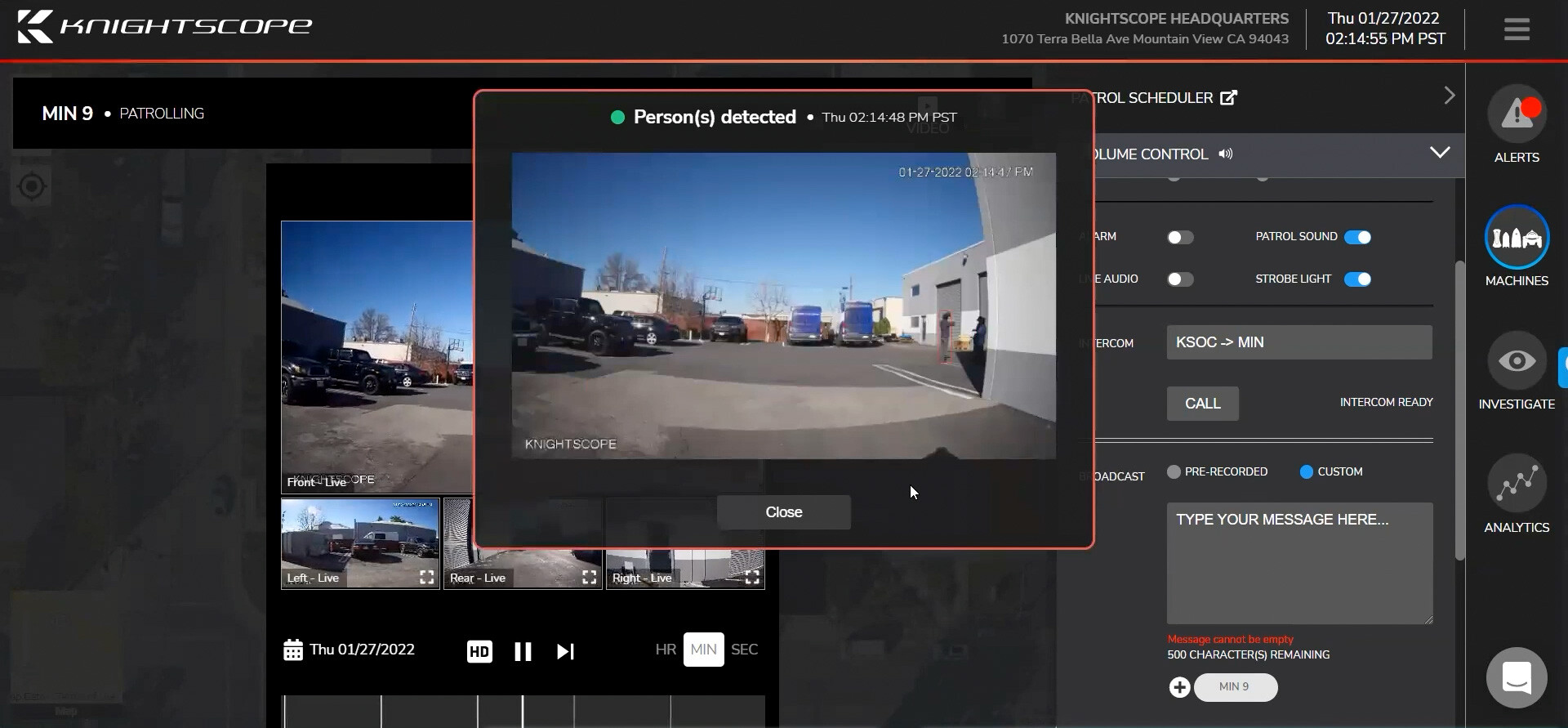Image resolution: width=1568 pixels, height=728 pixels.
Task: Add a machine with the plus icon
Action: click(1179, 687)
